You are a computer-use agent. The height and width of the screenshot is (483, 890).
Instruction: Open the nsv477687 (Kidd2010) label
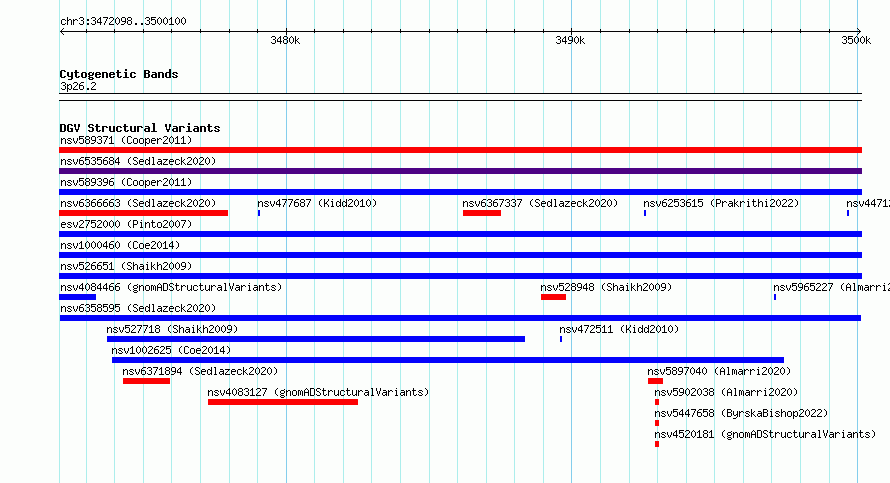[317, 203]
